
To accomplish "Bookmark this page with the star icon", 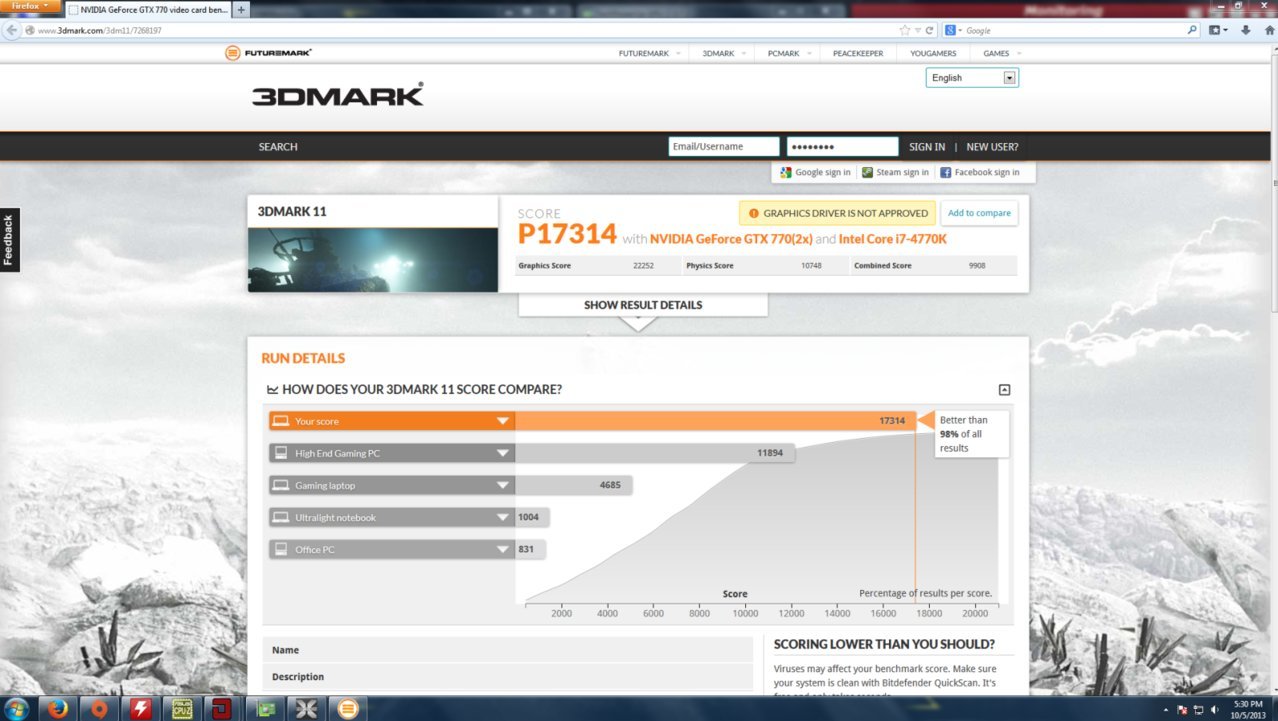I will click(x=905, y=30).
